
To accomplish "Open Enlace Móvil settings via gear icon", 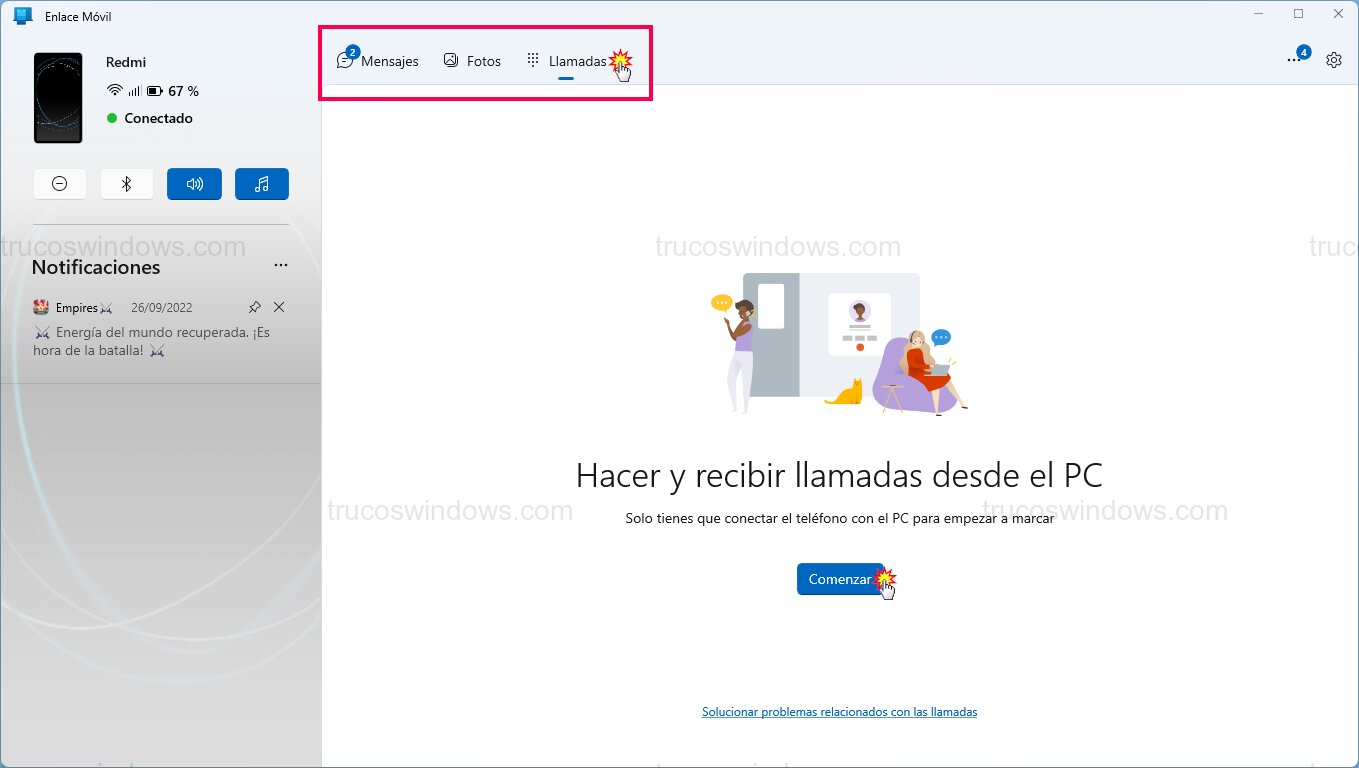I will click(x=1334, y=60).
